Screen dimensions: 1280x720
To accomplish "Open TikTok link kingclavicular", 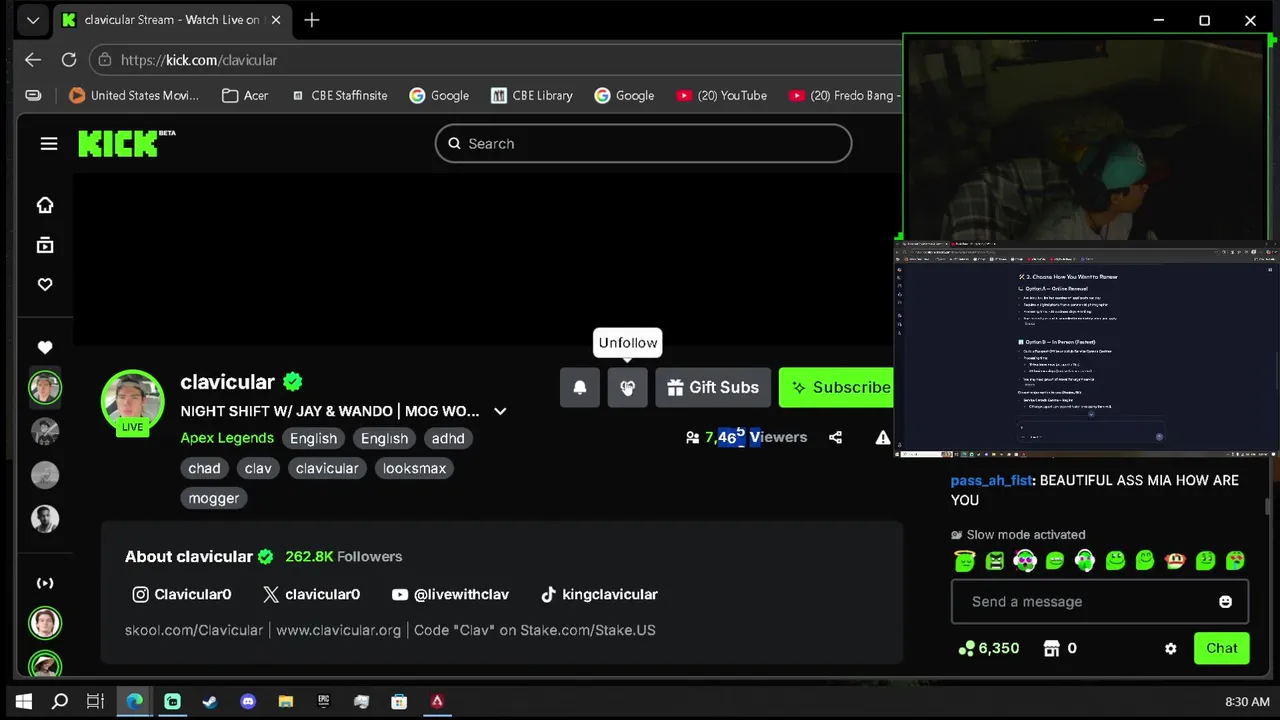I will (598, 594).
